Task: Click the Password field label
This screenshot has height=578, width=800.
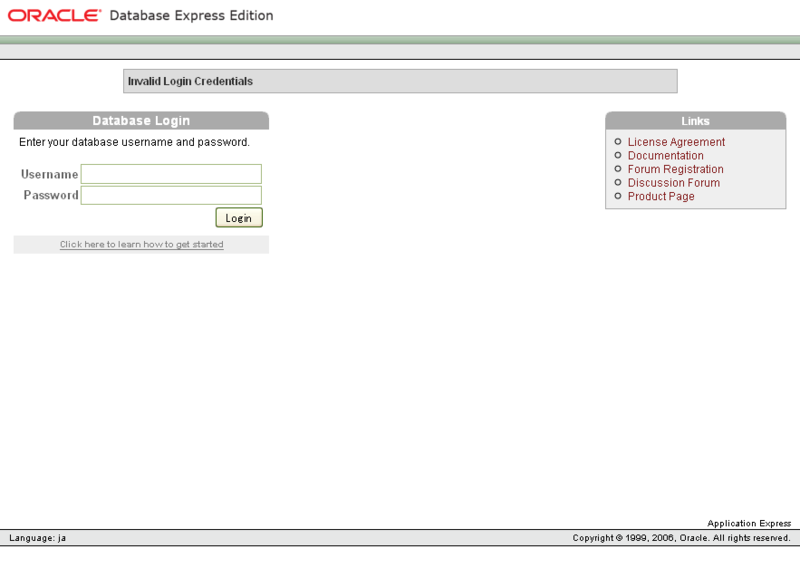Action: (51, 195)
